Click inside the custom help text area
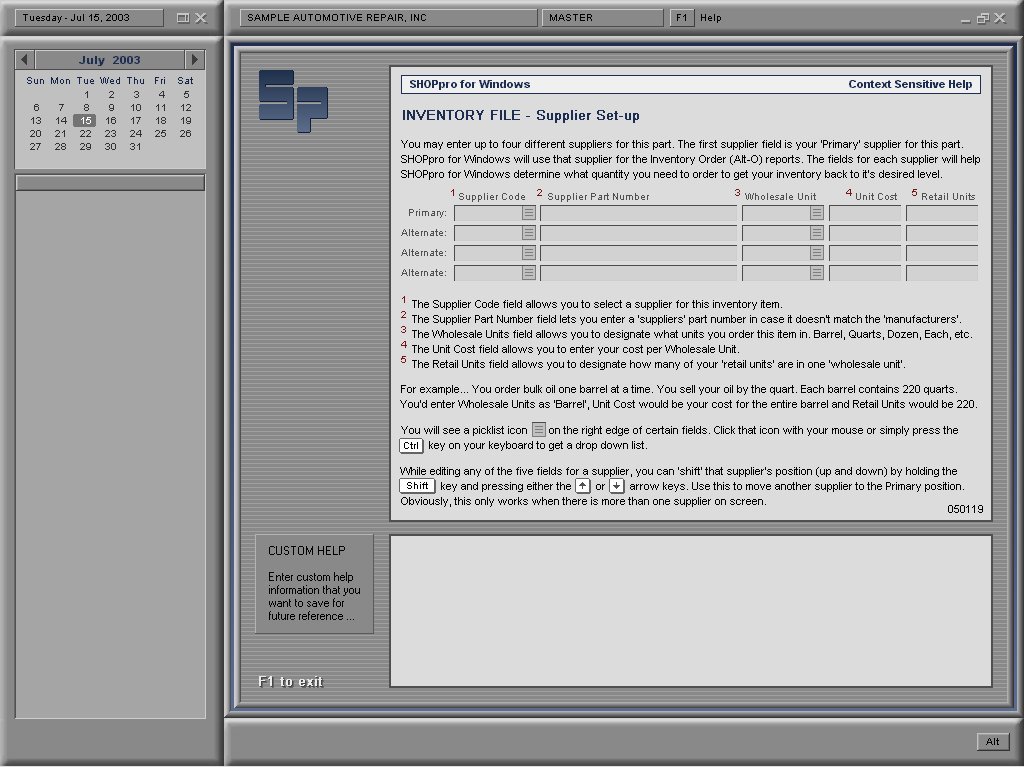 (691, 611)
